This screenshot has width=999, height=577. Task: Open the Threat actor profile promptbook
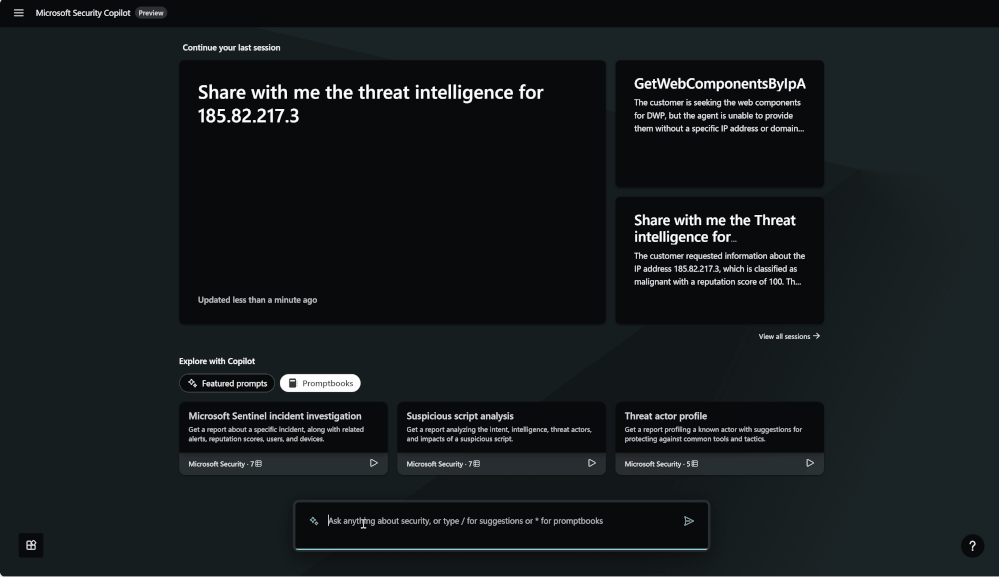point(719,438)
